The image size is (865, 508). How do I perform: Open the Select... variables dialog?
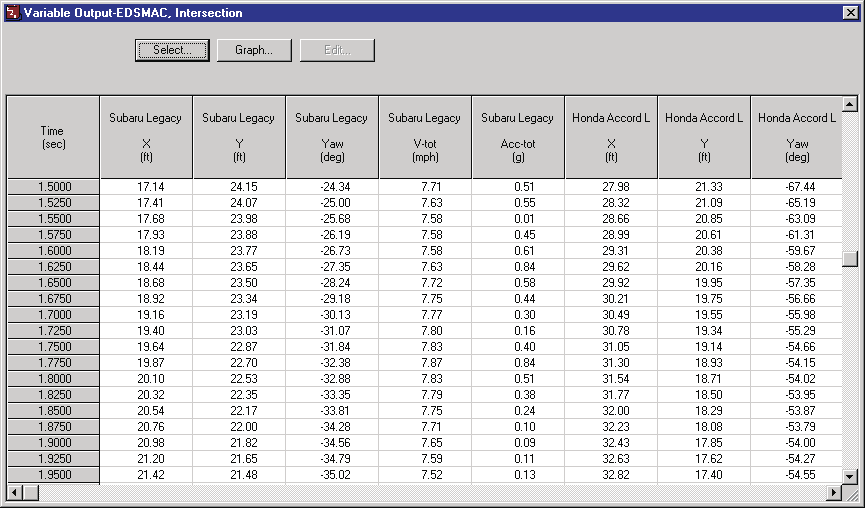pyautogui.click(x=172, y=50)
